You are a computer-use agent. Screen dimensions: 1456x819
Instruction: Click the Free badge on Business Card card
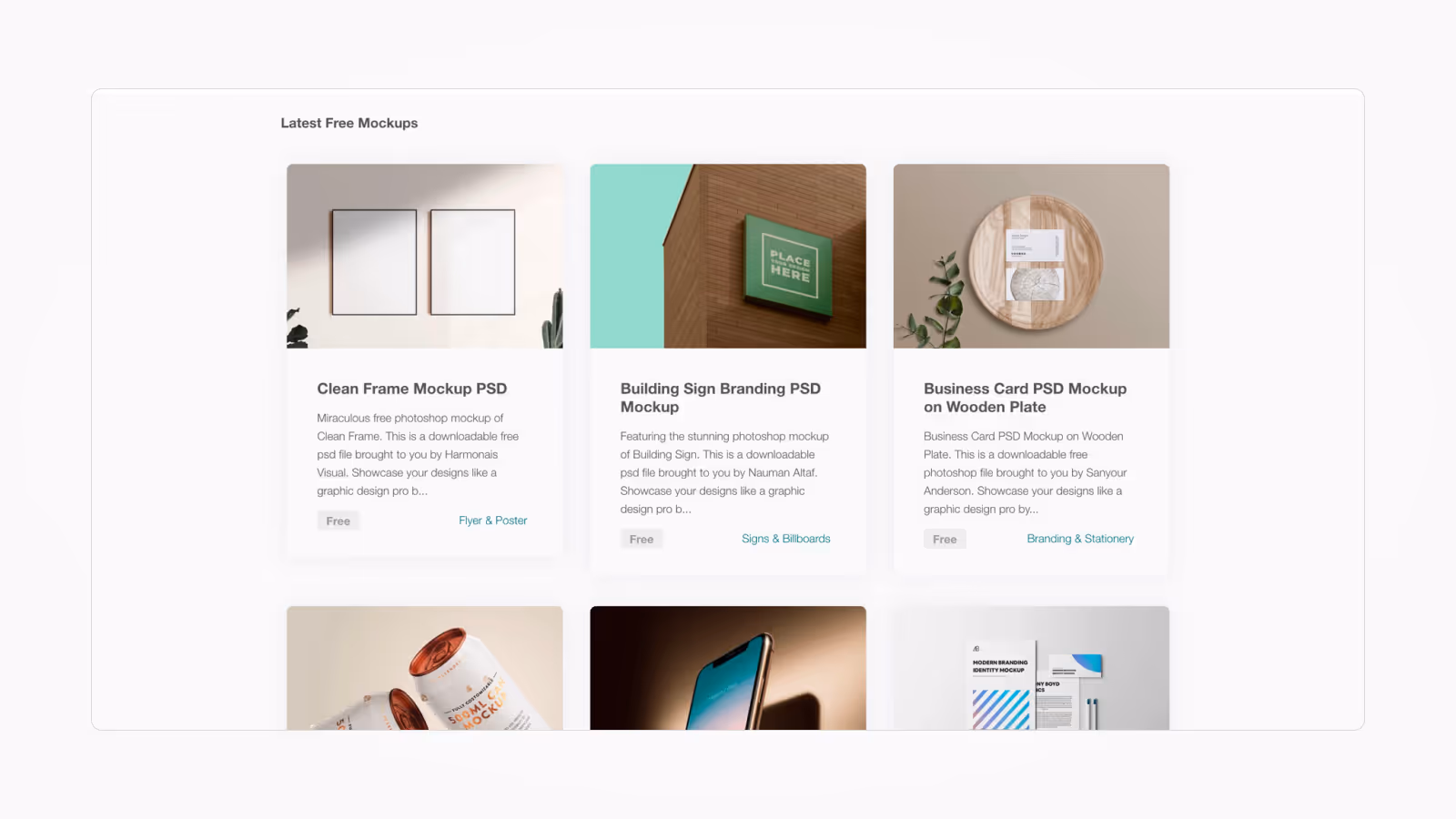click(x=945, y=539)
